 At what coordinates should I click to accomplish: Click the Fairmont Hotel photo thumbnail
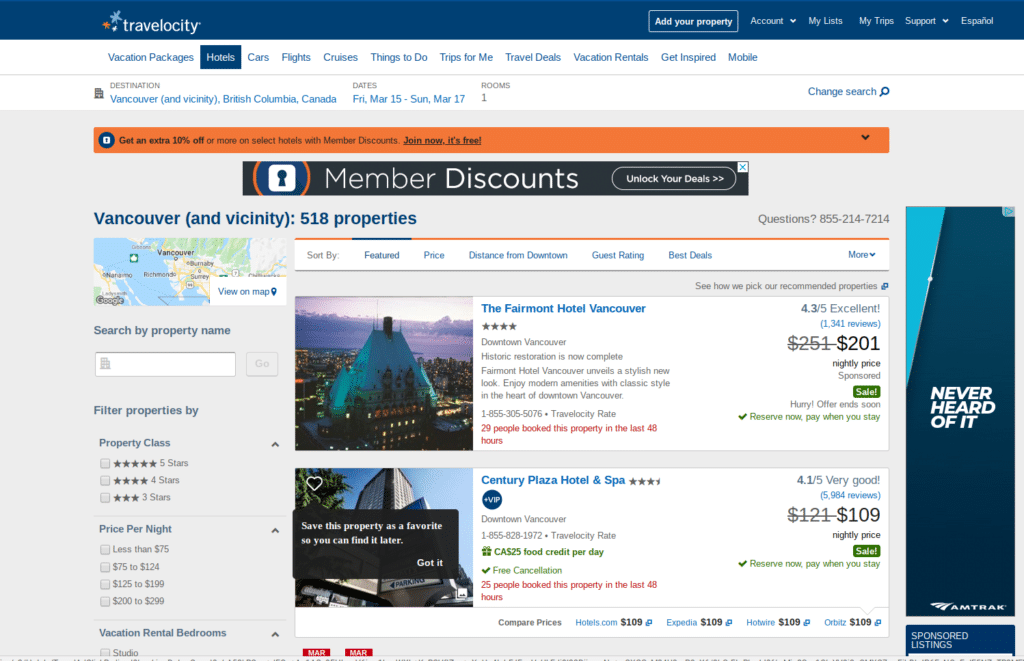(384, 374)
